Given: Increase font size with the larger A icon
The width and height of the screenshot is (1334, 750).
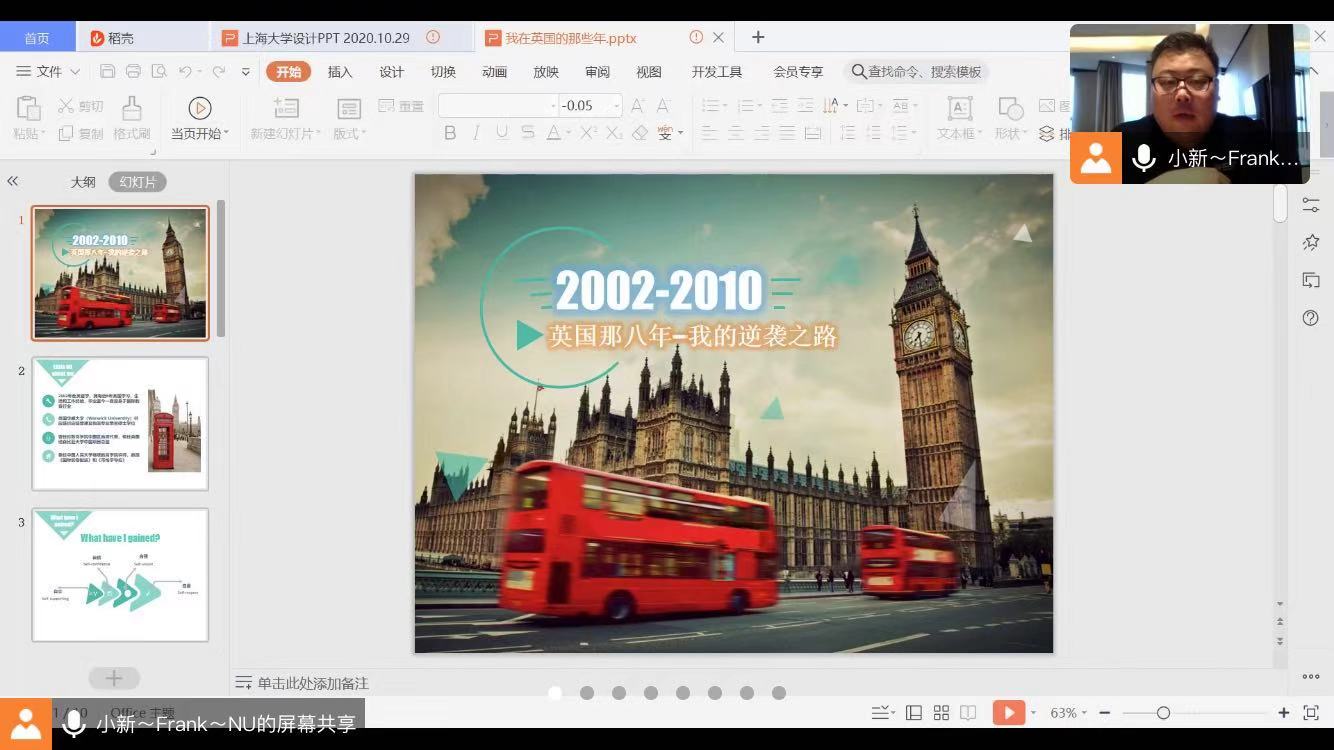Looking at the screenshot, I should pyautogui.click(x=637, y=105).
